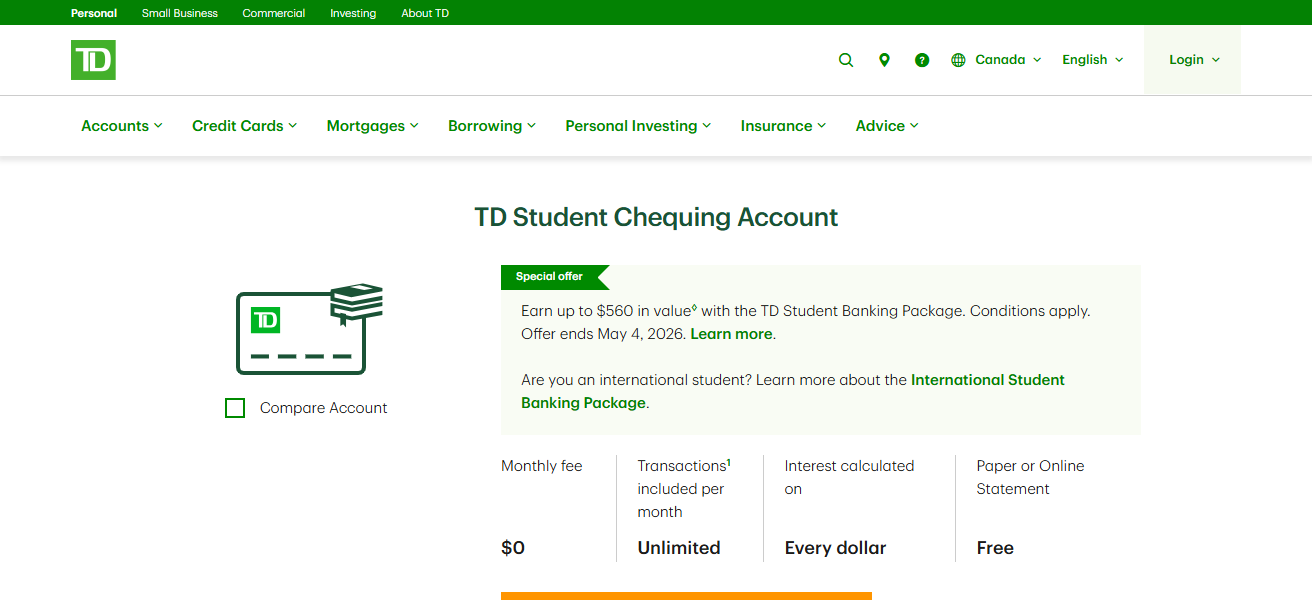Click the branch locator pin icon

pyautogui.click(x=884, y=60)
